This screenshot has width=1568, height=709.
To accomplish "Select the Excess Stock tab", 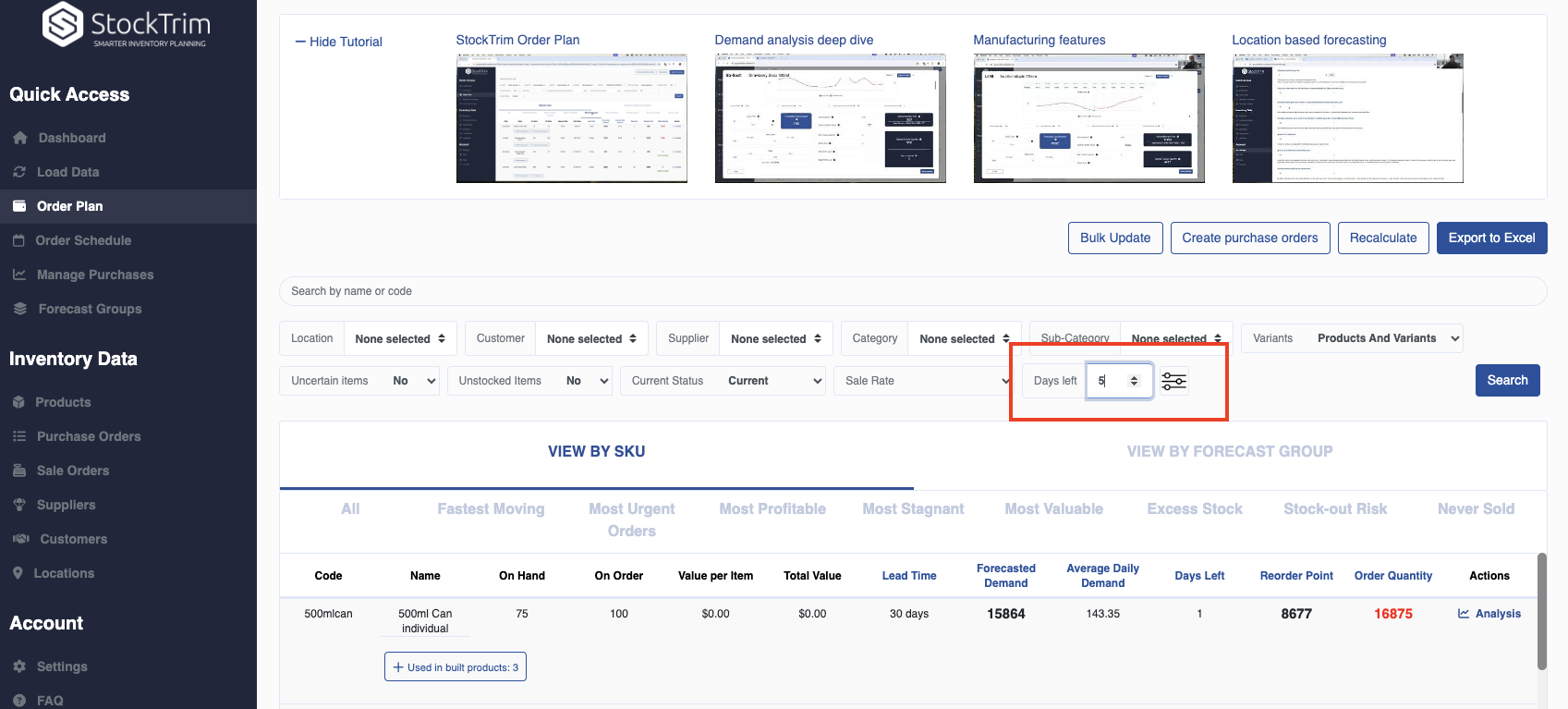I will click(1195, 509).
